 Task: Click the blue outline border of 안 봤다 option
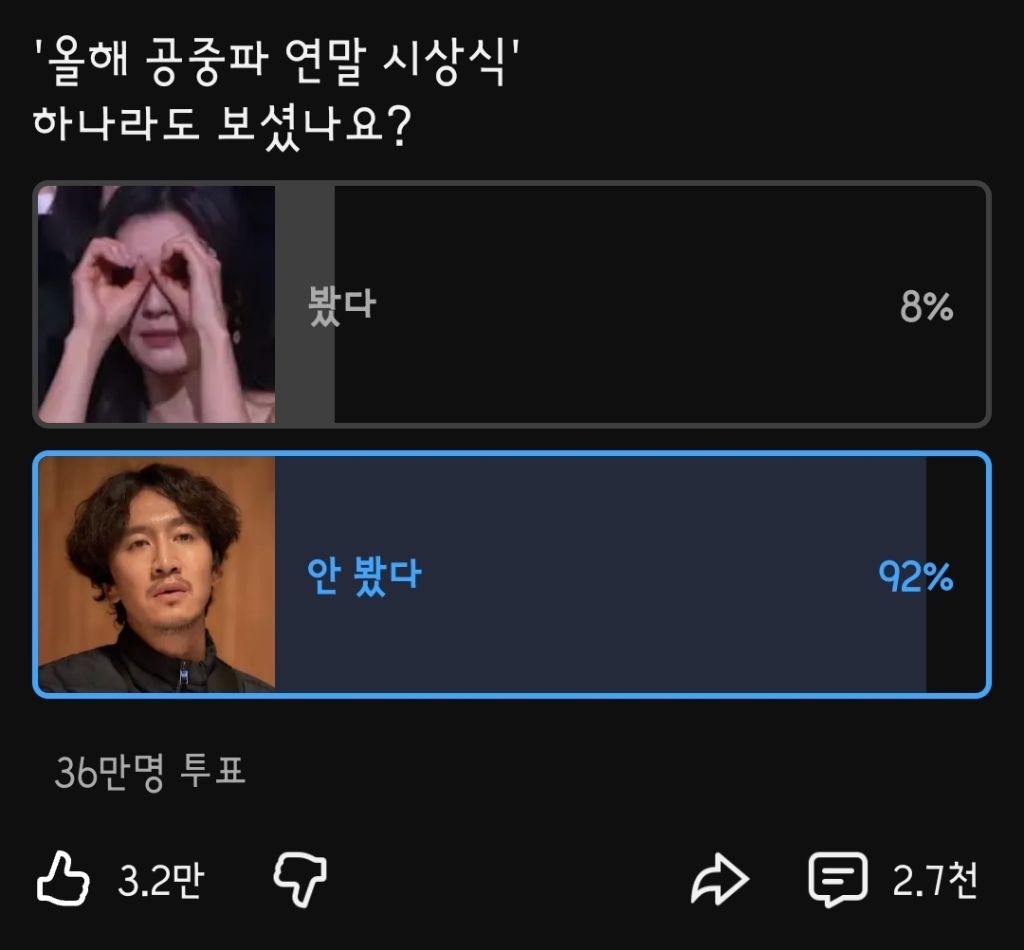pyautogui.click(x=512, y=453)
